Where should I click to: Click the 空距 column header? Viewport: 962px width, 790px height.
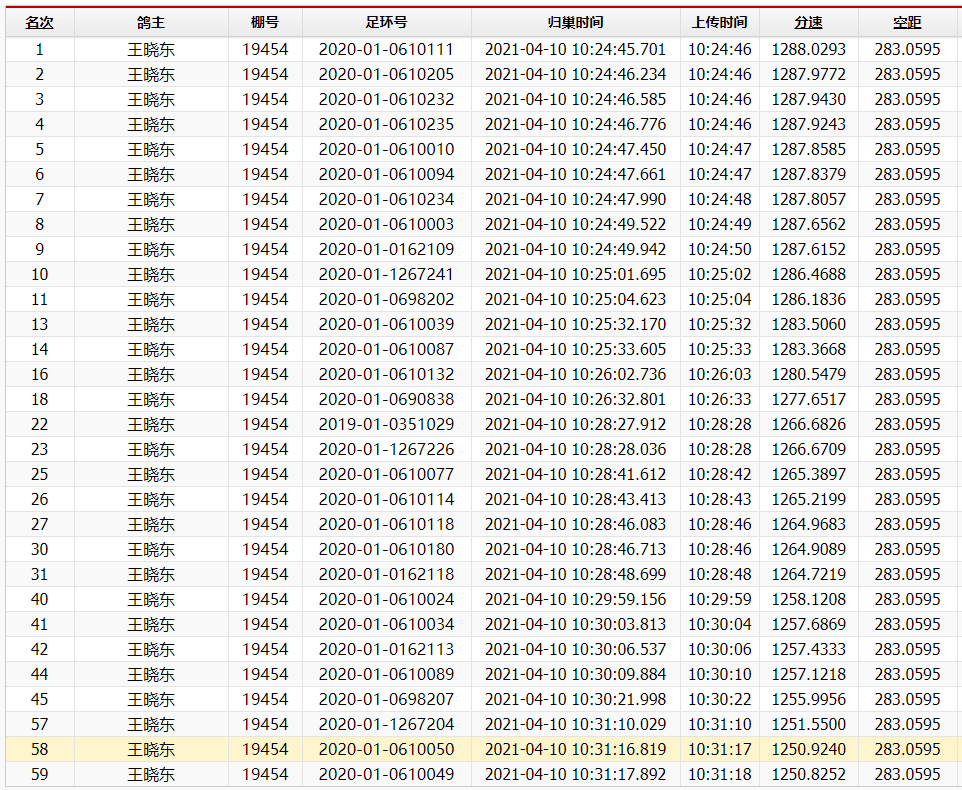click(x=907, y=22)
